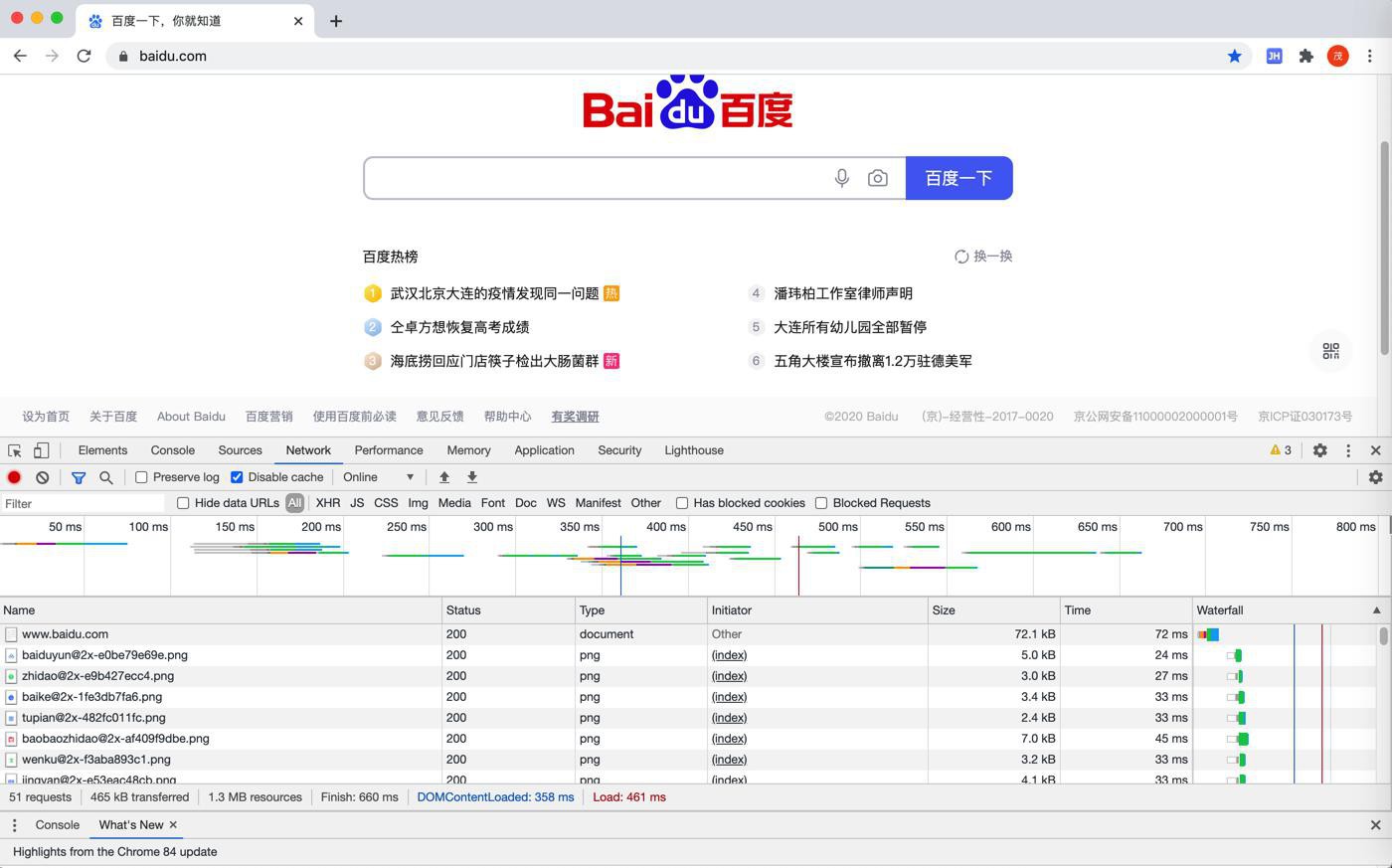The width and height of the screenshot is (1392, 868).
Task: Open the Online throttling dropdown
Action: point(378,477)
